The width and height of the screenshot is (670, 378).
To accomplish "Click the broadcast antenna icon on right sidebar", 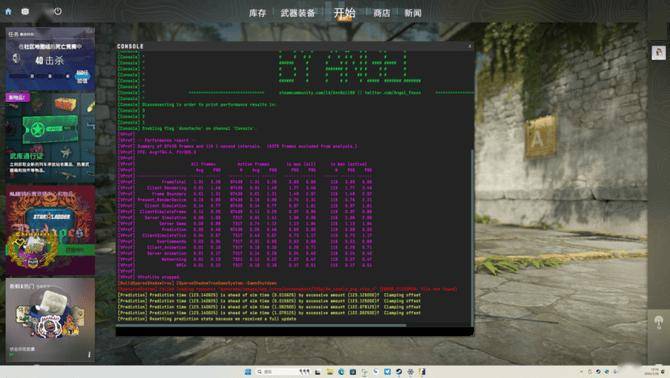I will 658,322.
